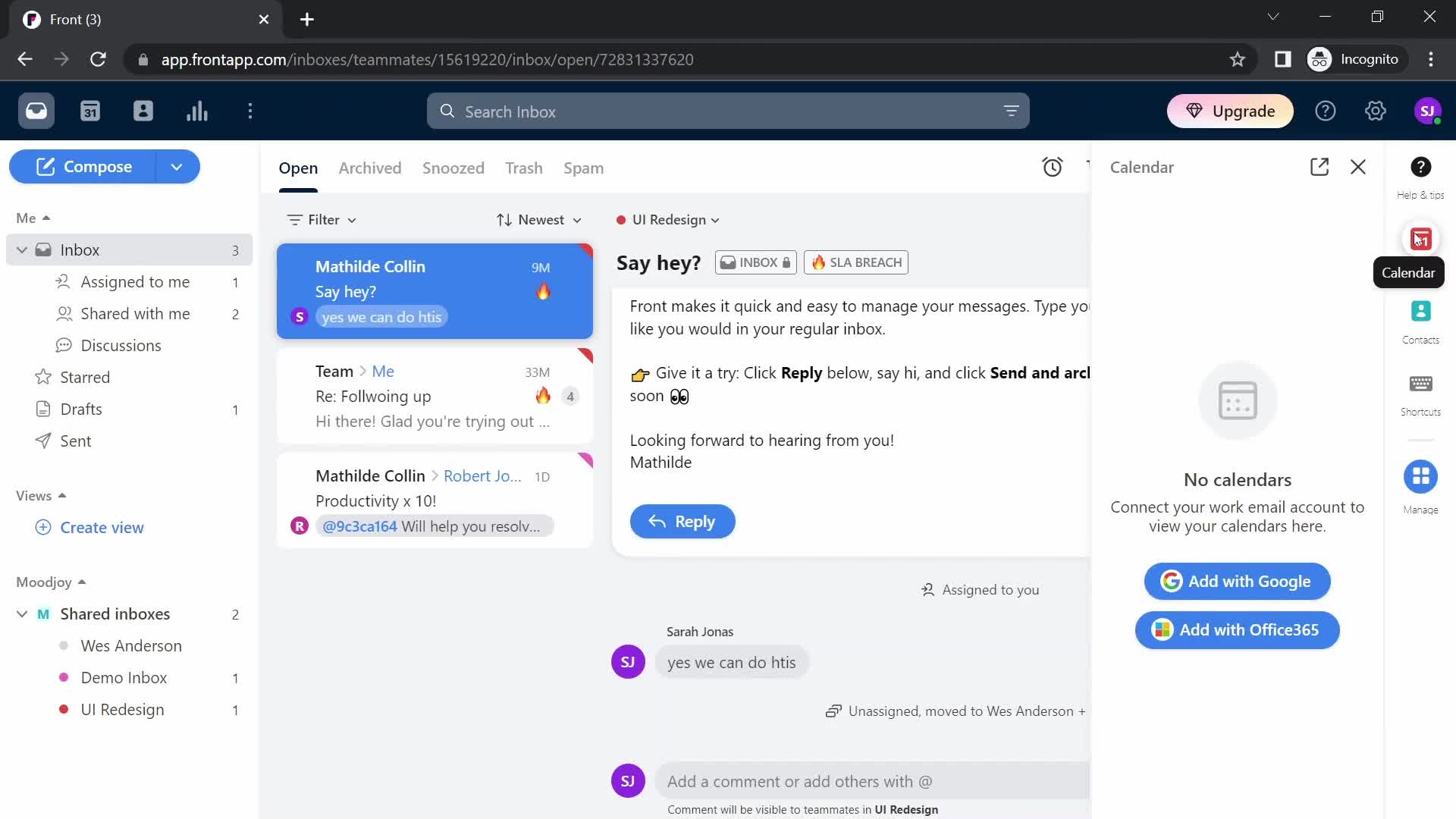1456x819 pixels.
Task: Click the Reply button
Action: (682, 522)
